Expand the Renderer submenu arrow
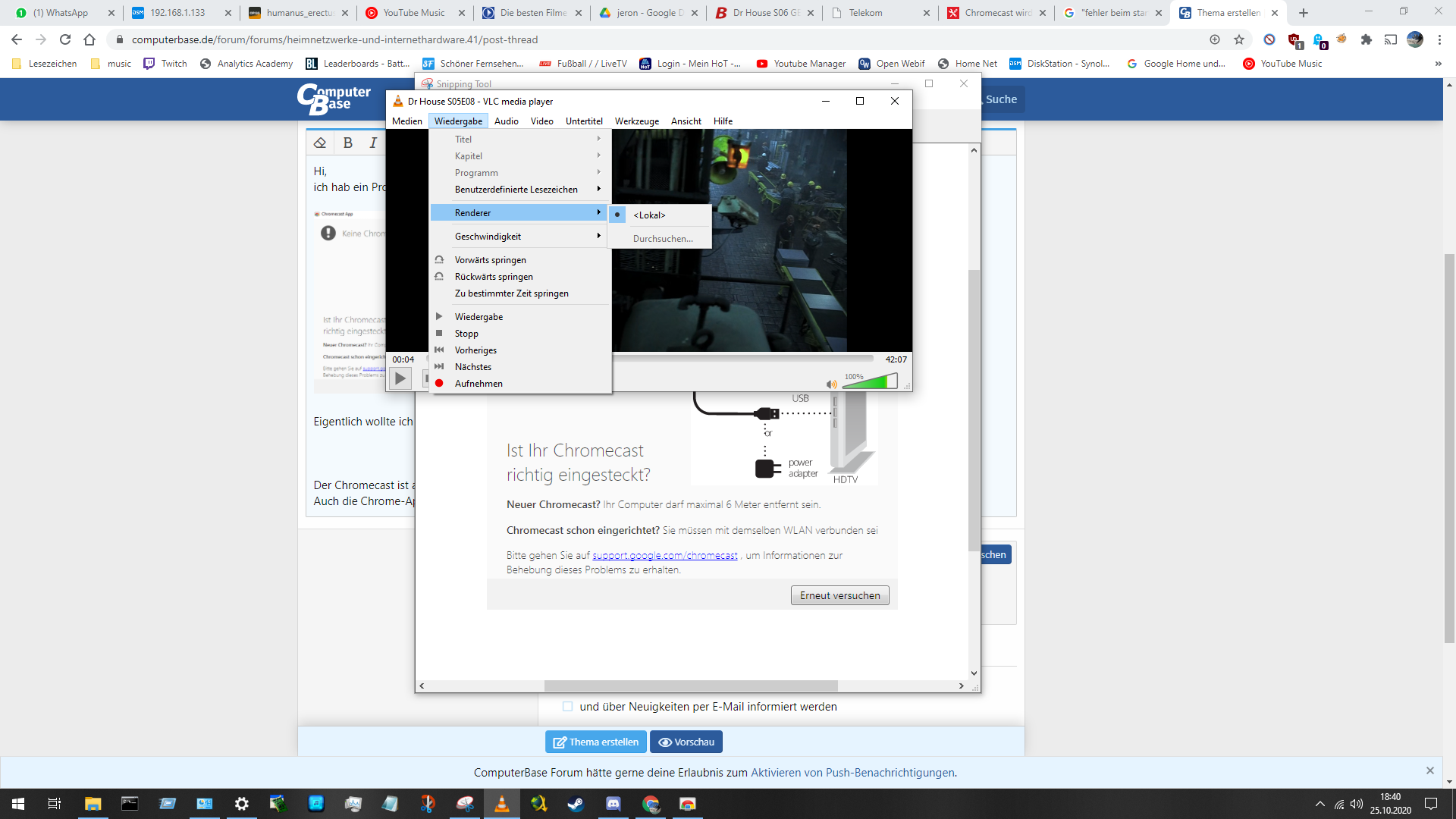This screenshot has width=1456, height=819. tap(598, 213)
